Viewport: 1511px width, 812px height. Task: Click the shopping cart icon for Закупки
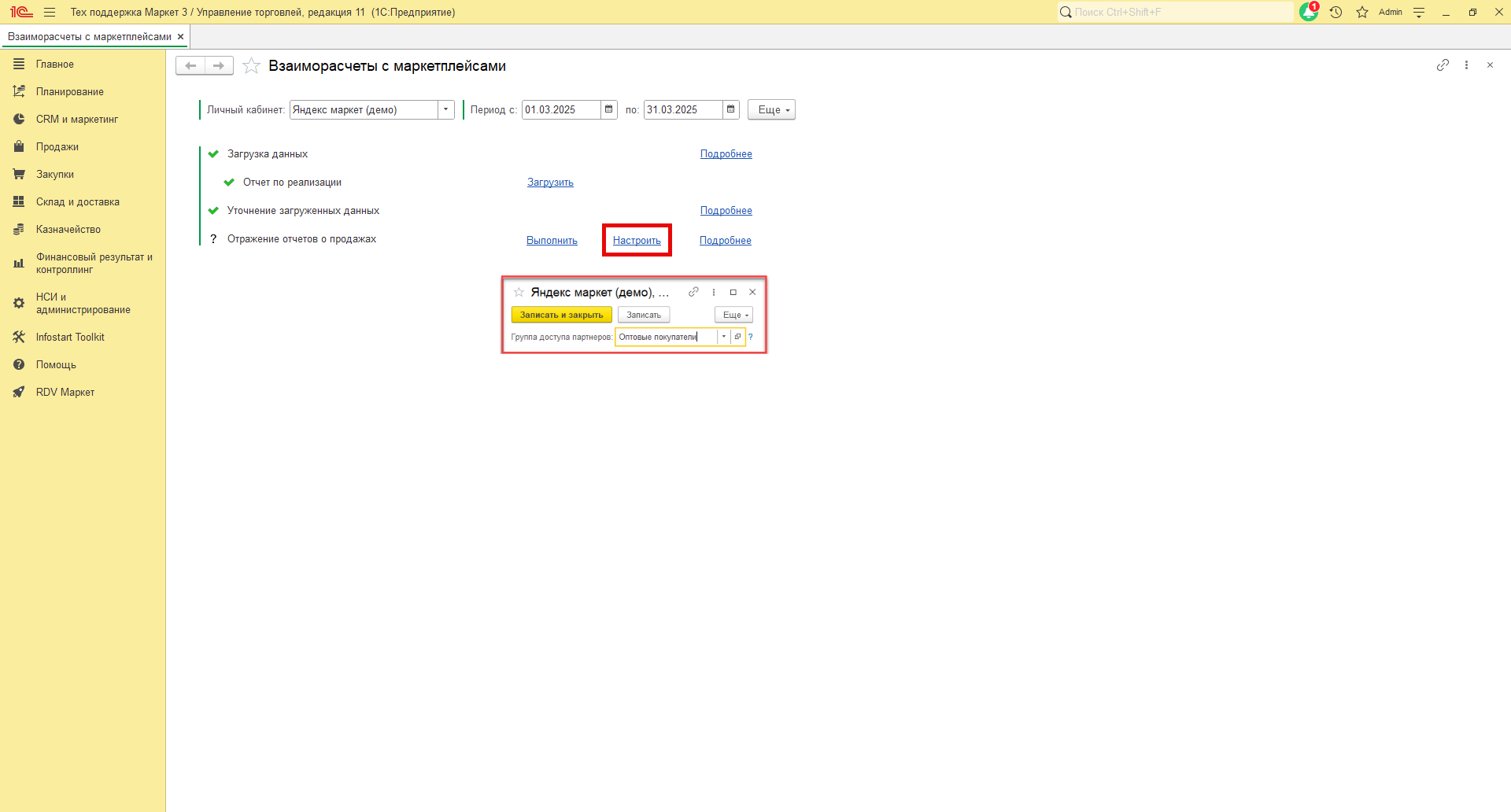point(19,174)
